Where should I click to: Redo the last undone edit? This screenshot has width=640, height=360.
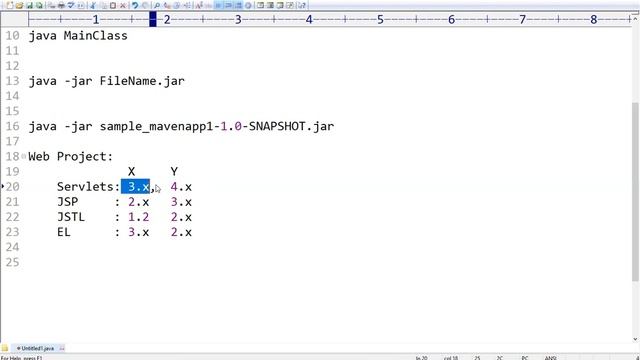tap(145, 5)
